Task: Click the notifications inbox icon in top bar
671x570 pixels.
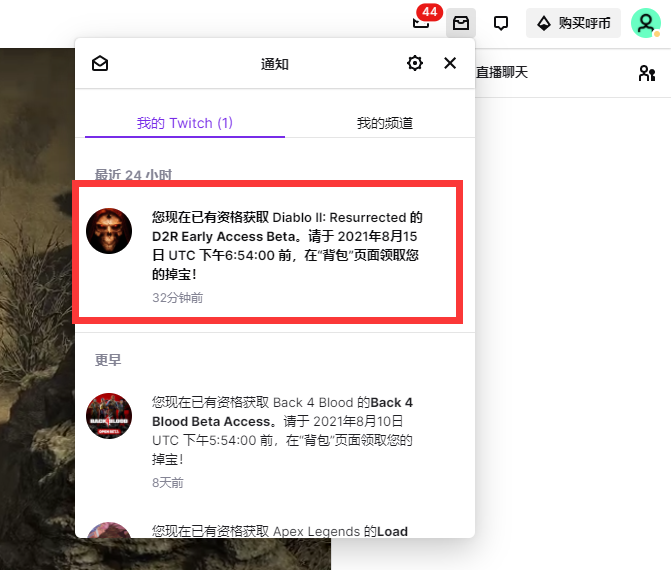Action: click(461, 23)
